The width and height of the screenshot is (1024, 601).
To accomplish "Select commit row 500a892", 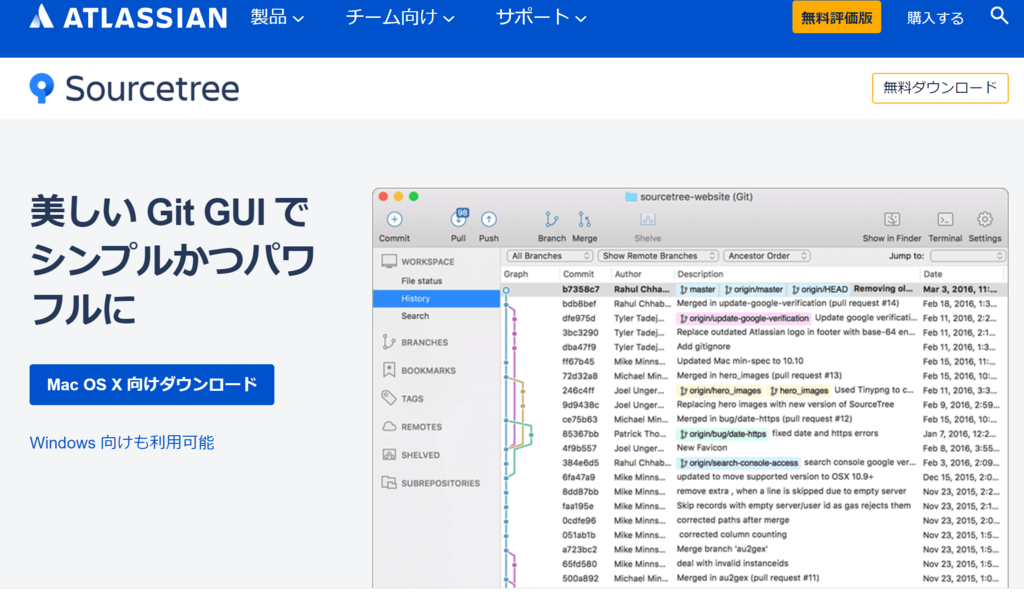I will tap(754, 578).
